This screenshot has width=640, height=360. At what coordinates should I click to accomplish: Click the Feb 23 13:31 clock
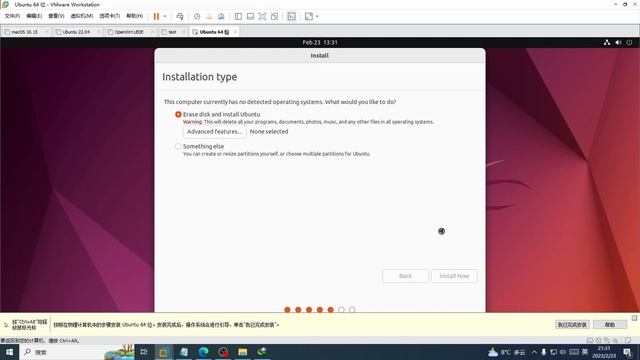(320, 42)
